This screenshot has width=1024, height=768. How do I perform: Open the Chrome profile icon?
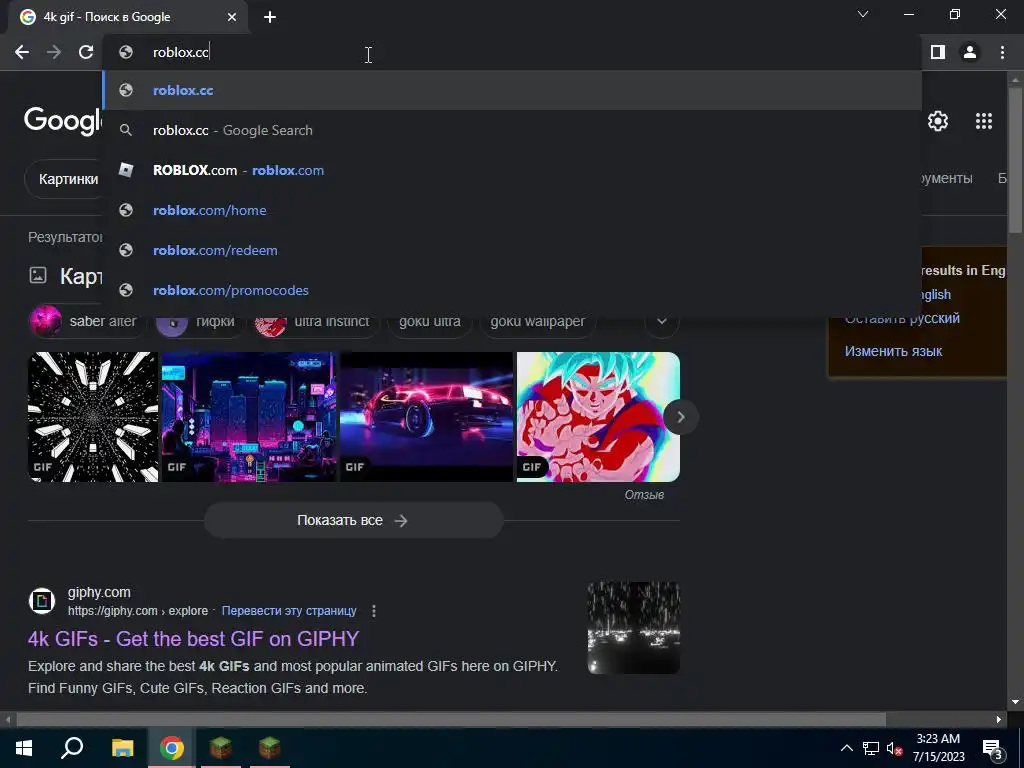click(970, 52)
